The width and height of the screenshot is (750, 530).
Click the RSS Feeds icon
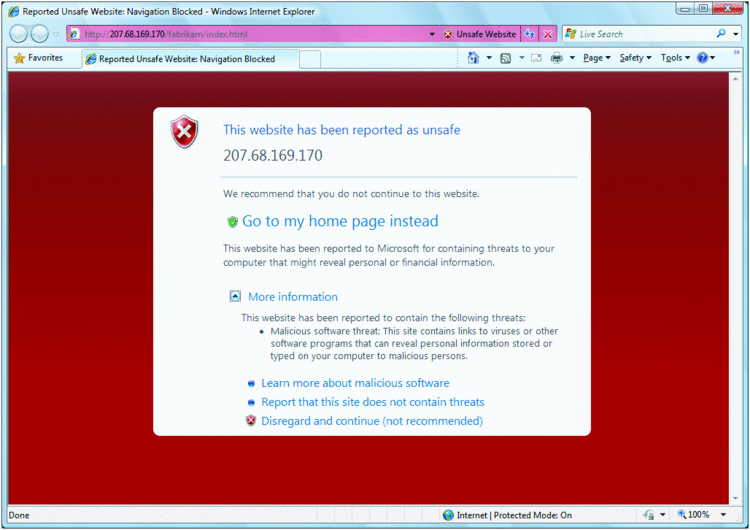[x=506, y=58]
